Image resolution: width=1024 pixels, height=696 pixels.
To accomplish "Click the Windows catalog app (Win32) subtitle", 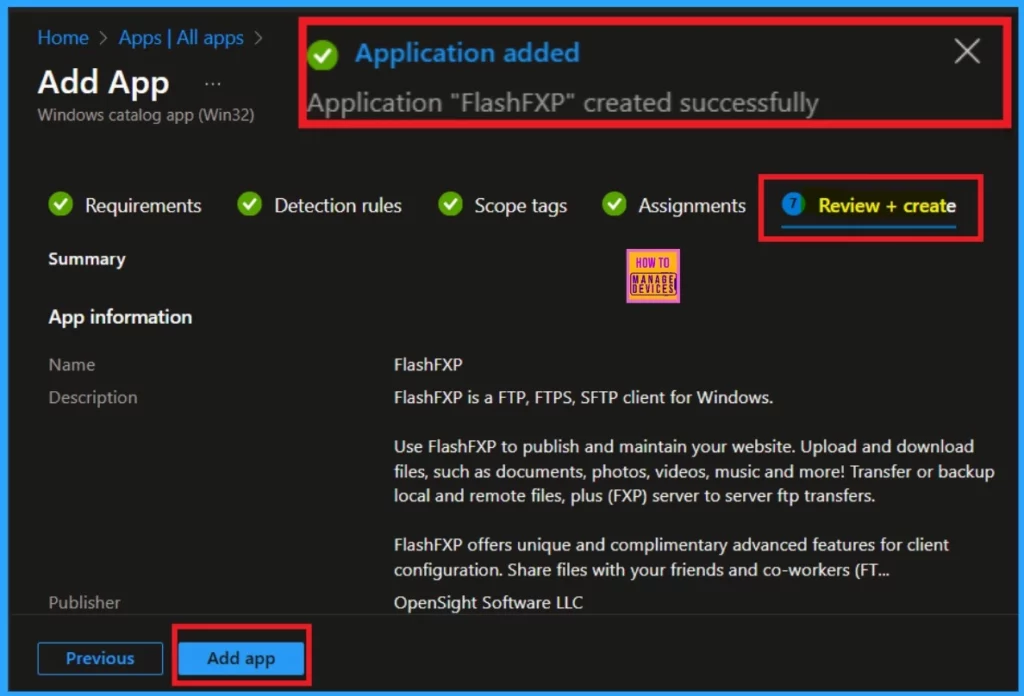I will click(146, 115).
